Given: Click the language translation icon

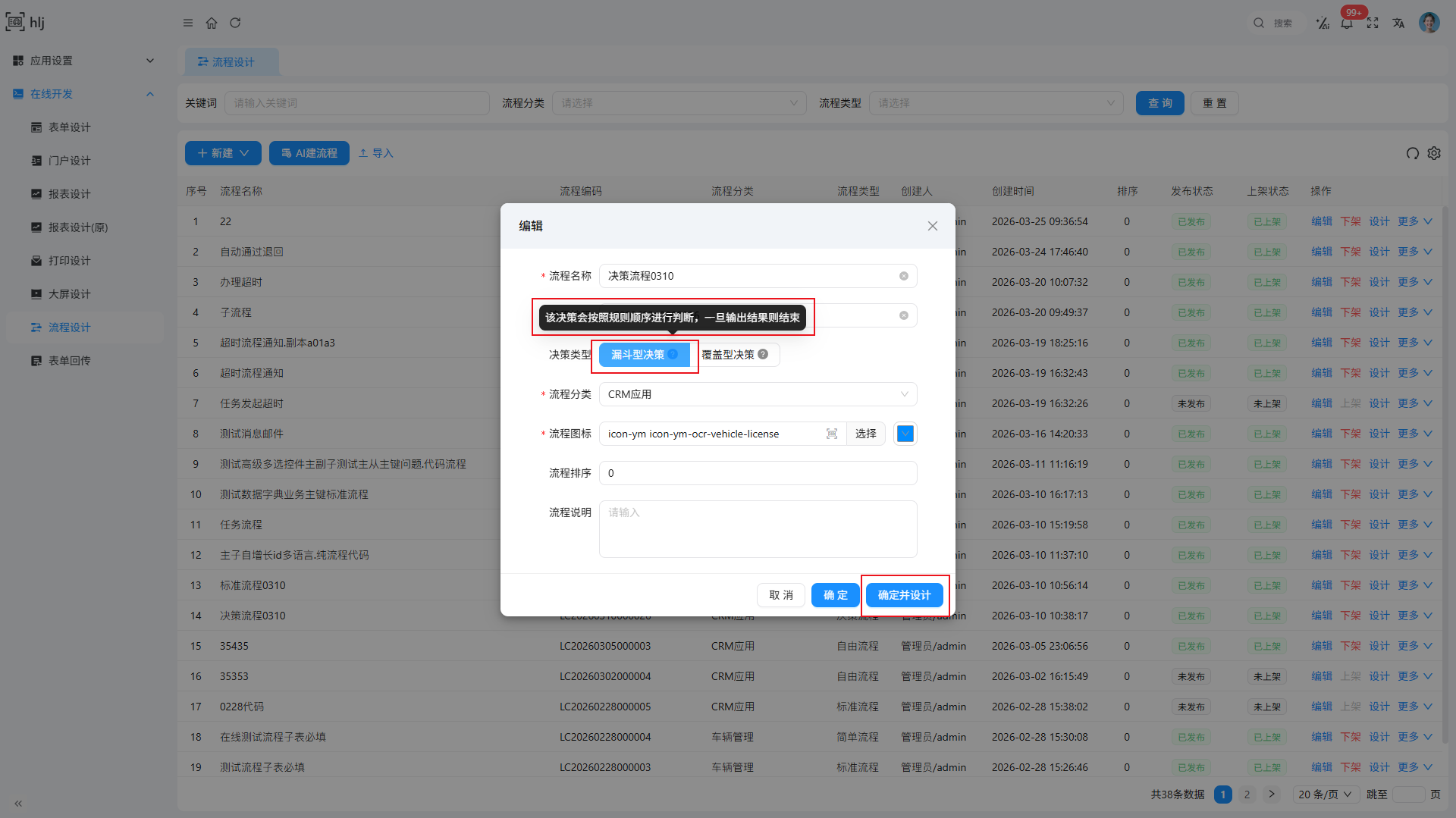Looking at the screenshot, I should (x=1398, y=24).
